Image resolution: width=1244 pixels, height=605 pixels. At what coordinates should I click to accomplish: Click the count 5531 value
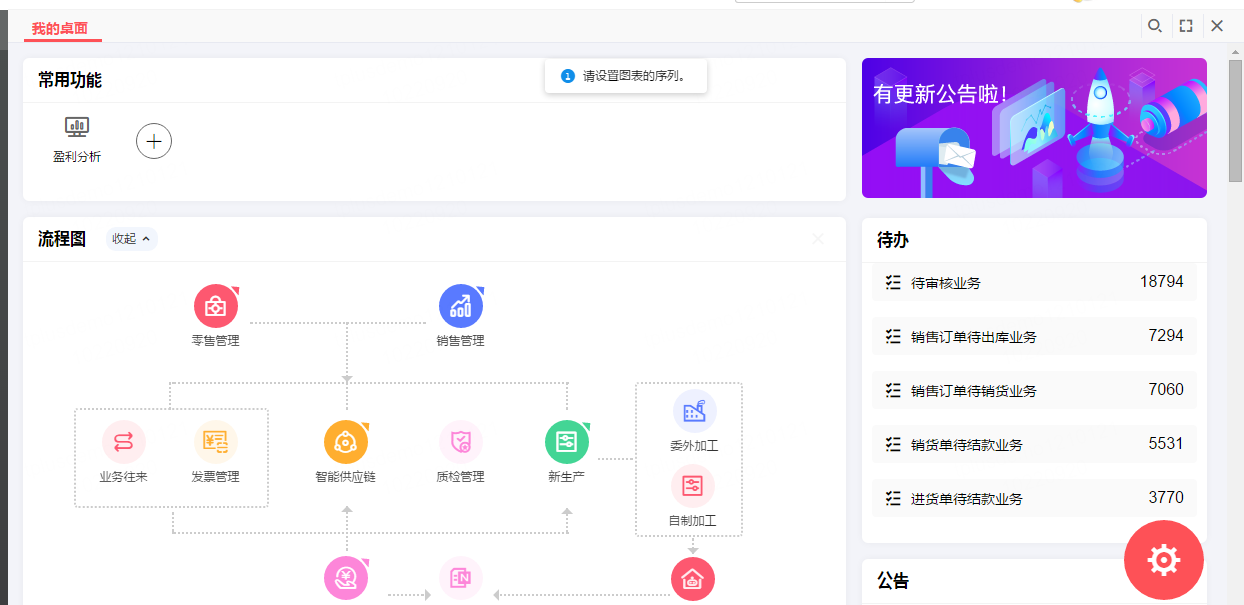[x=1166, y=444]
